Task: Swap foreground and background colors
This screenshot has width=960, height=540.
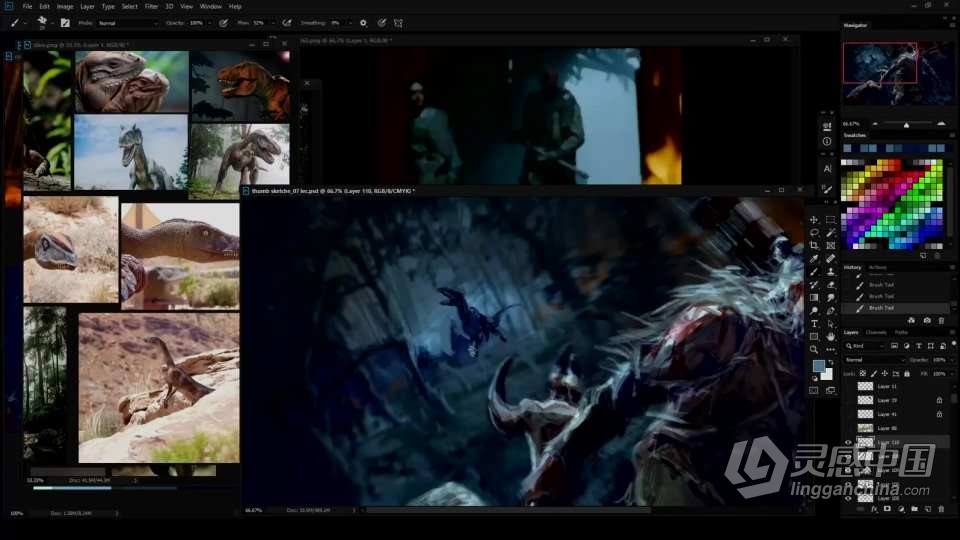Action: click(831, 362)
